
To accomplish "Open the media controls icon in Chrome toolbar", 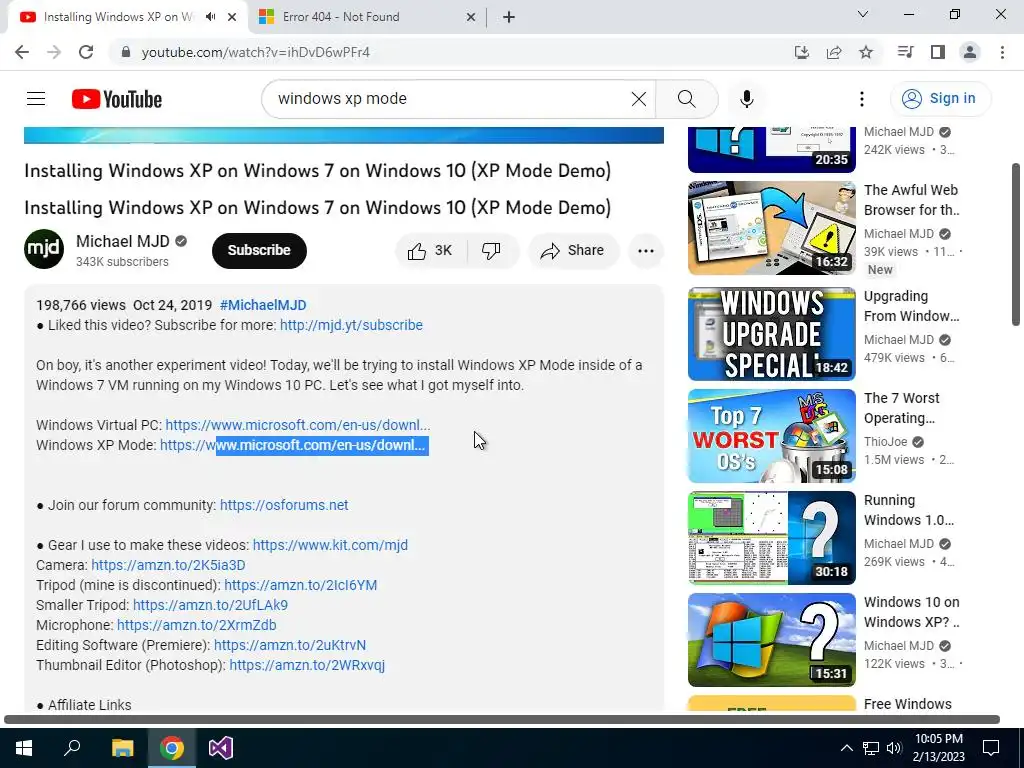I will point(905,52).
